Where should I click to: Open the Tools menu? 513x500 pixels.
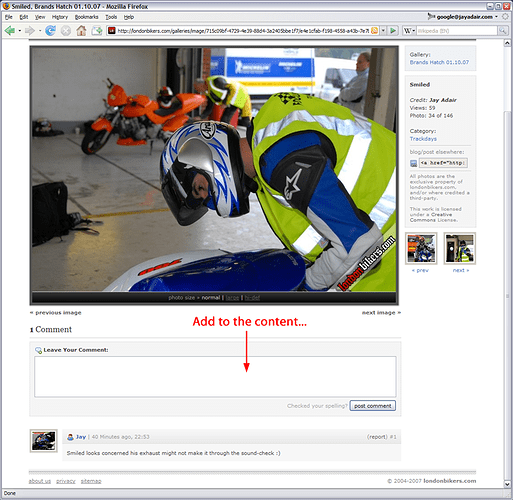click(111, 17)
